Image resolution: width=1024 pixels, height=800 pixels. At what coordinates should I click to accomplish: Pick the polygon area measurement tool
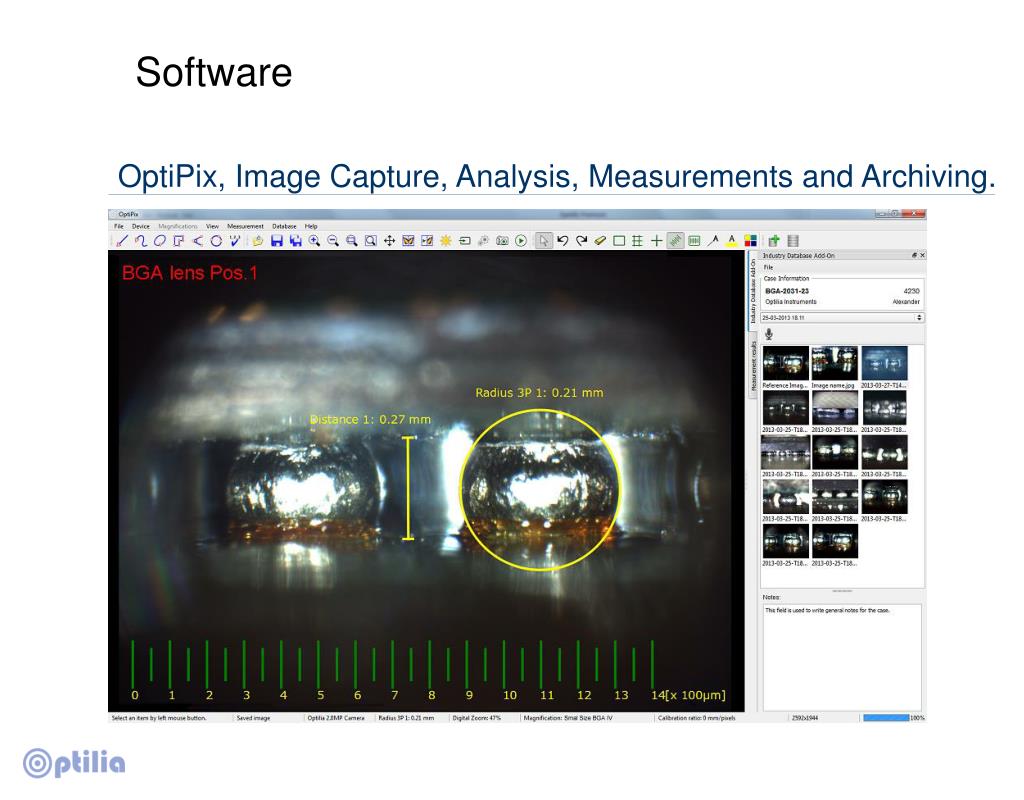(178, 241)
